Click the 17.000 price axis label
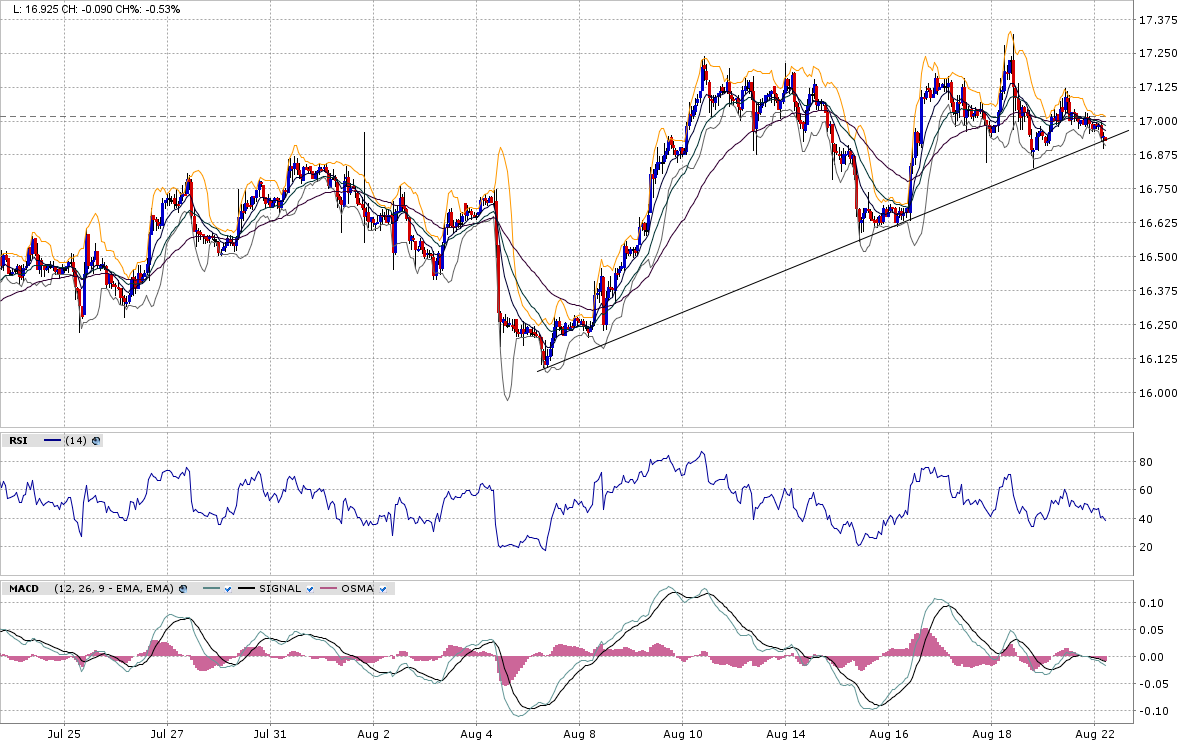Viewport: 1186px width, 748px height. tap(1157, 121)
